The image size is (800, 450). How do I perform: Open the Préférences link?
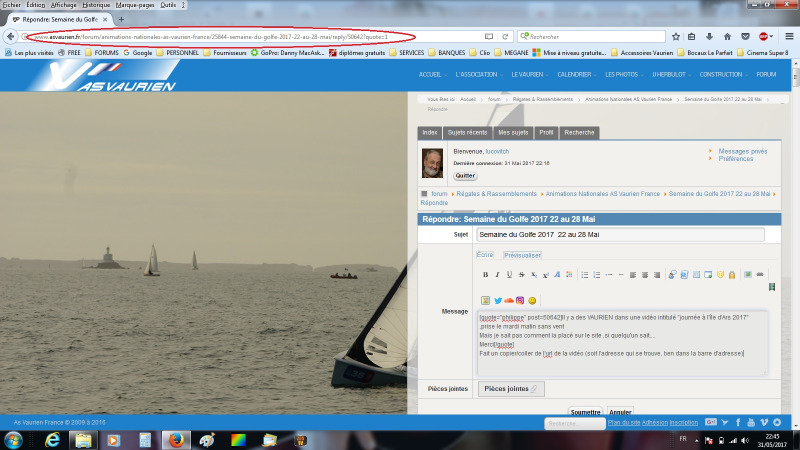[x=736, y=159]
